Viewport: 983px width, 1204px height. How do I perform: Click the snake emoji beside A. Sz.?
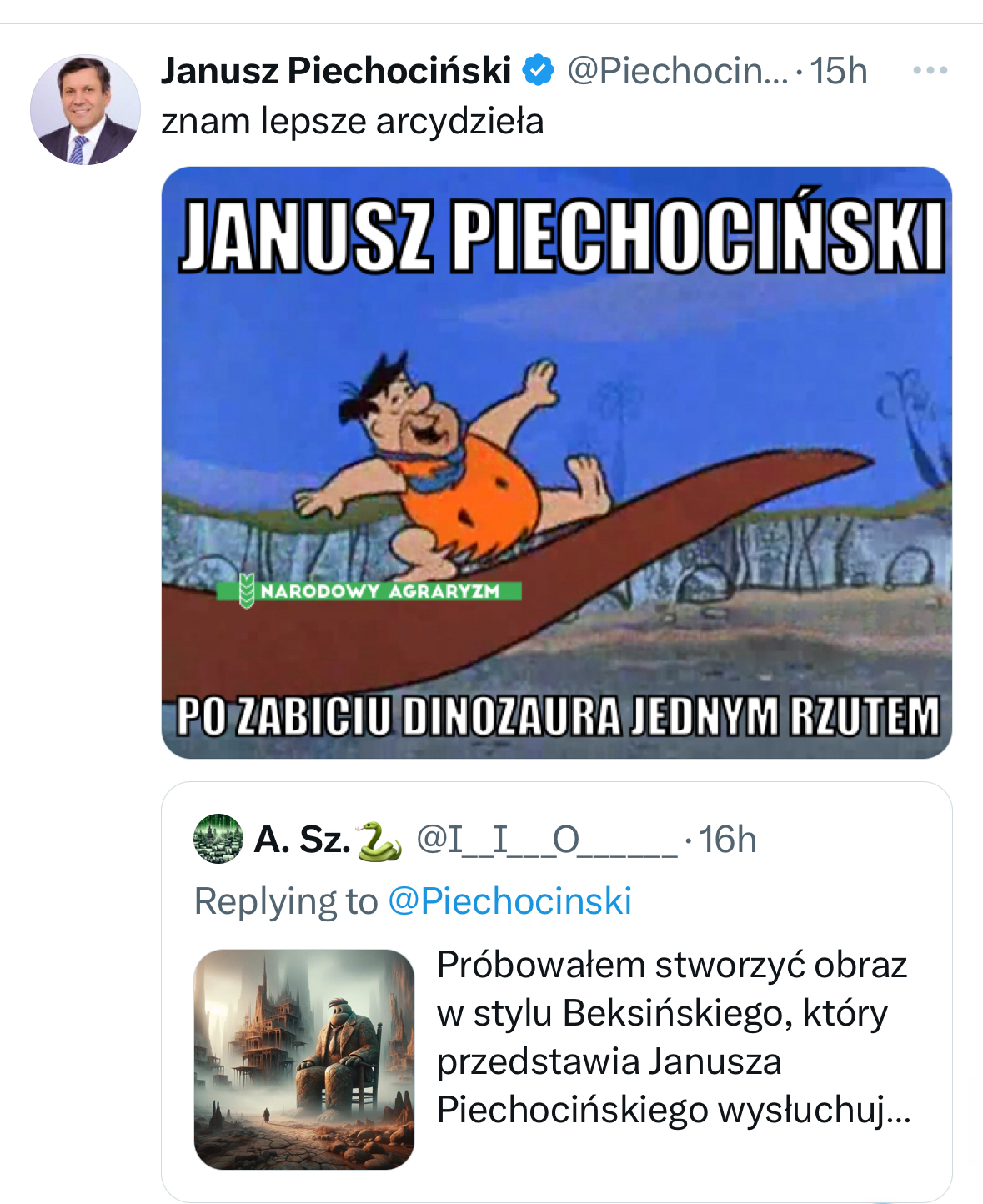click(x=379, y=840)
